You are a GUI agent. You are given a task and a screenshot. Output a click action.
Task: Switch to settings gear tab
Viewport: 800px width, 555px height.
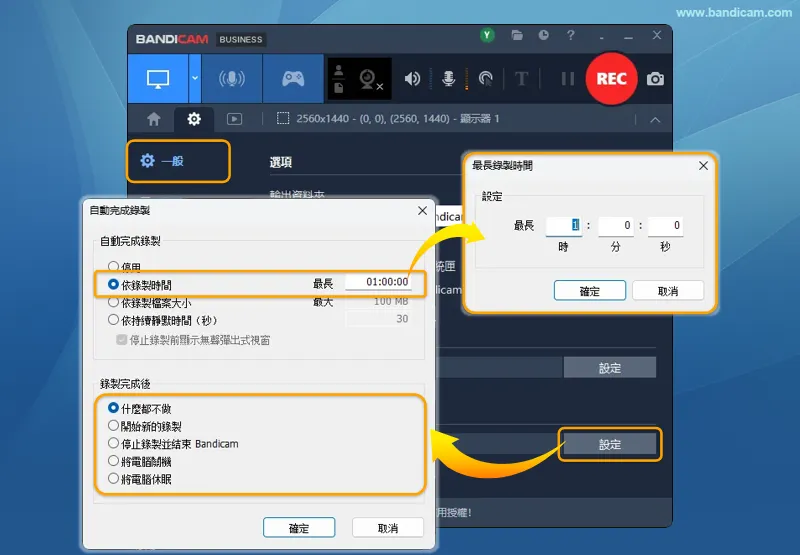[194, 119]
